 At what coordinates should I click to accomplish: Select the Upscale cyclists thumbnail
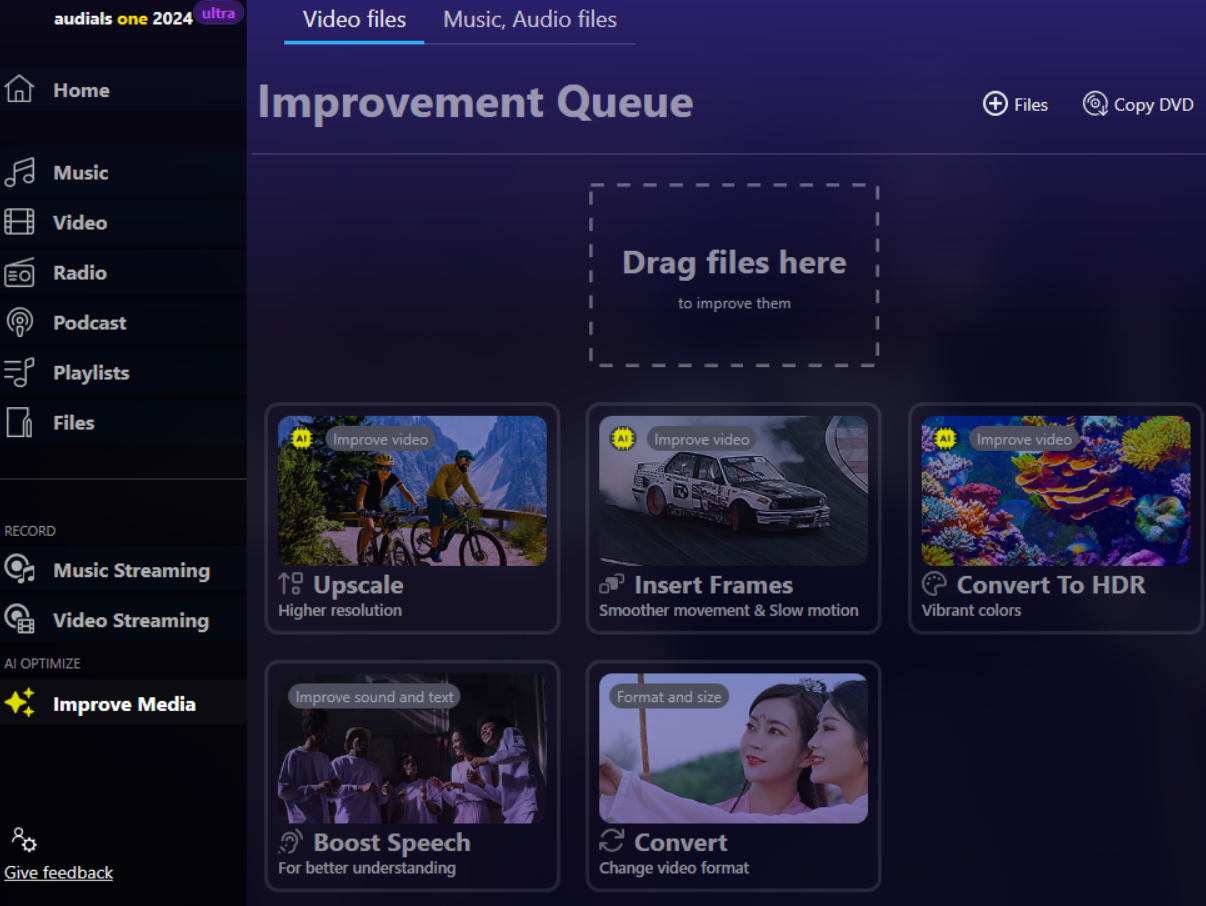tap(412, 491)
